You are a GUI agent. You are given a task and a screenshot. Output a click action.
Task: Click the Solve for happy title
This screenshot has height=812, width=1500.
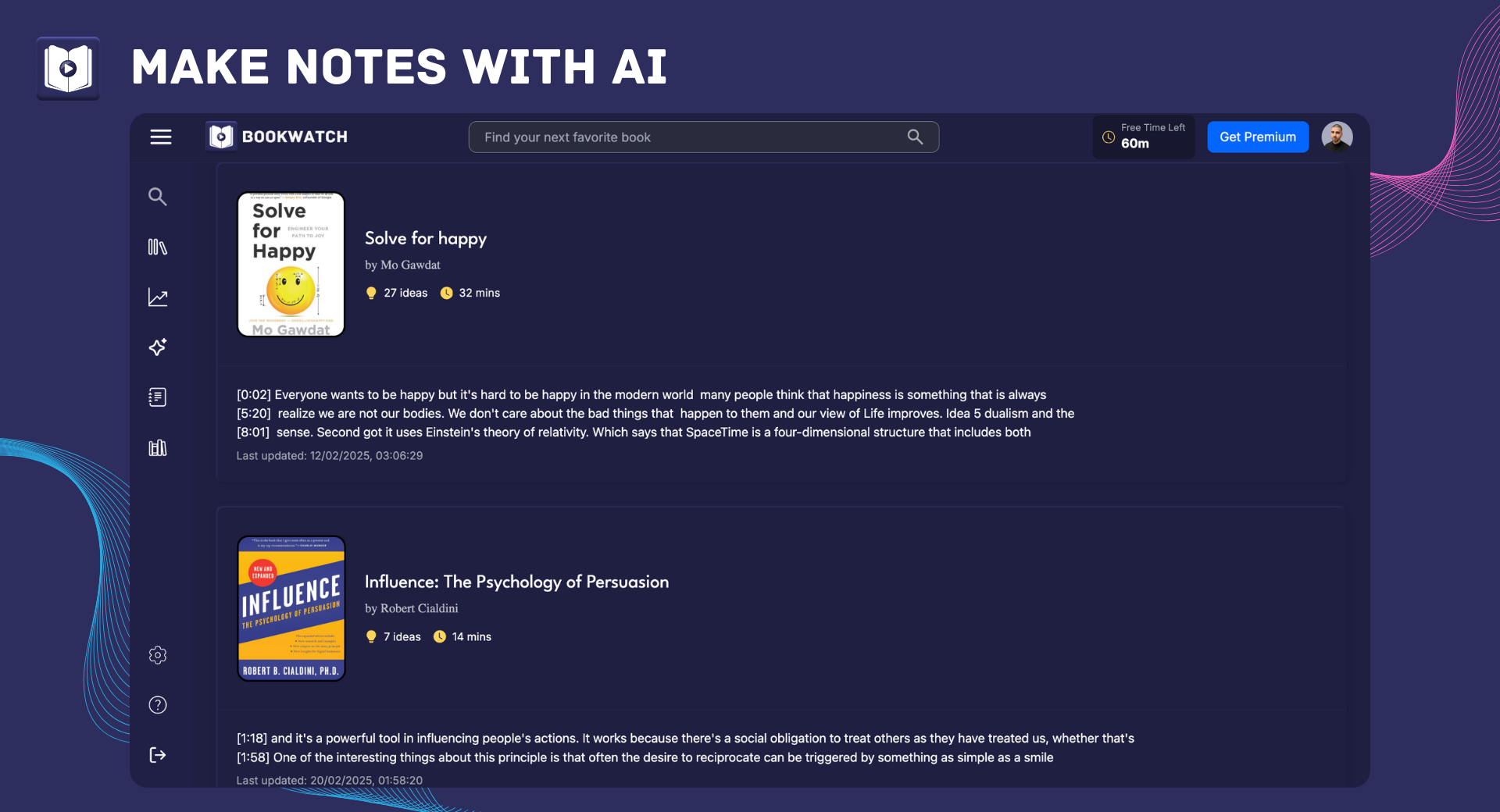pos(426,238)
